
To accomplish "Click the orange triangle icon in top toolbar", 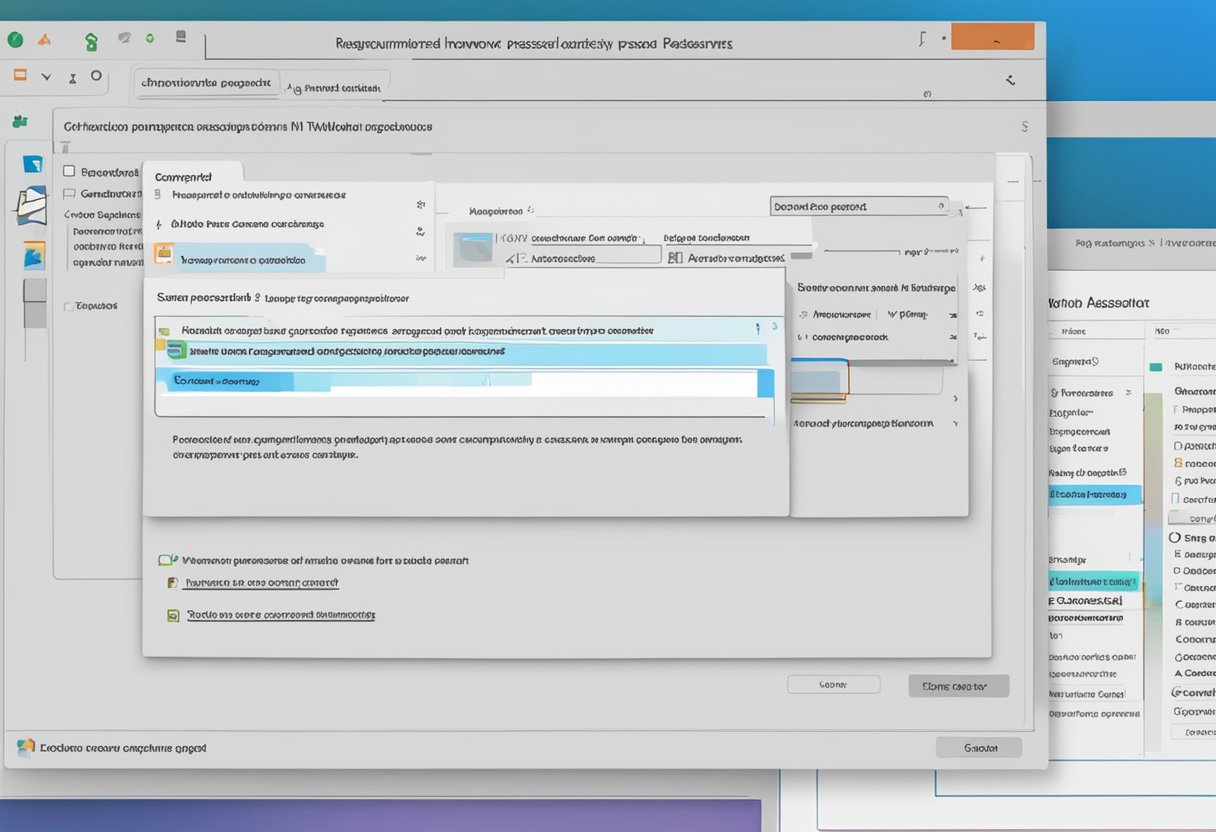I will point(44,40).
